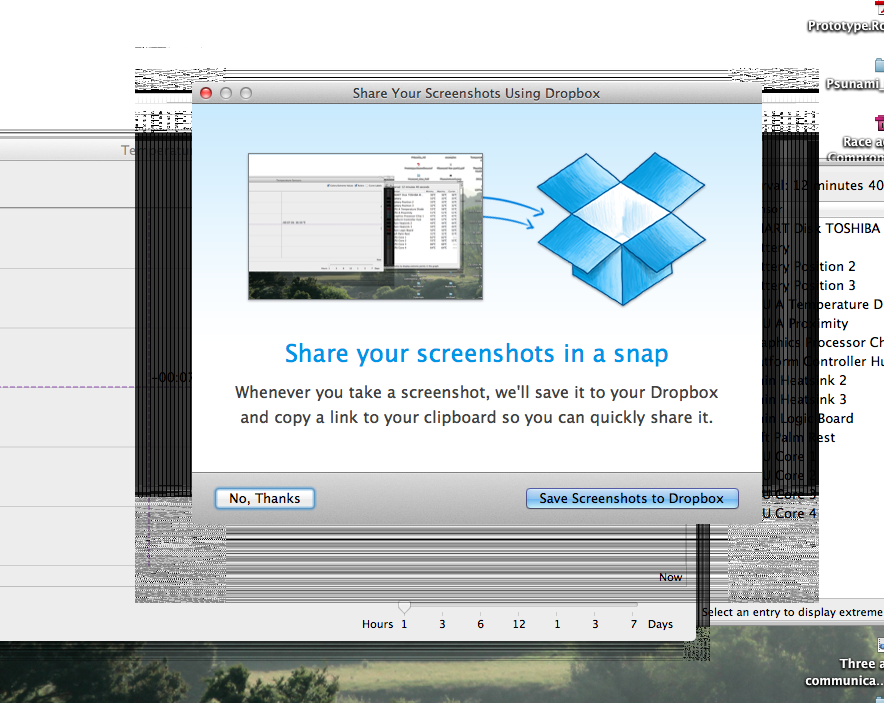
Task: Select the 'tion 2' battery sensor row
Action: coord(823,266)
